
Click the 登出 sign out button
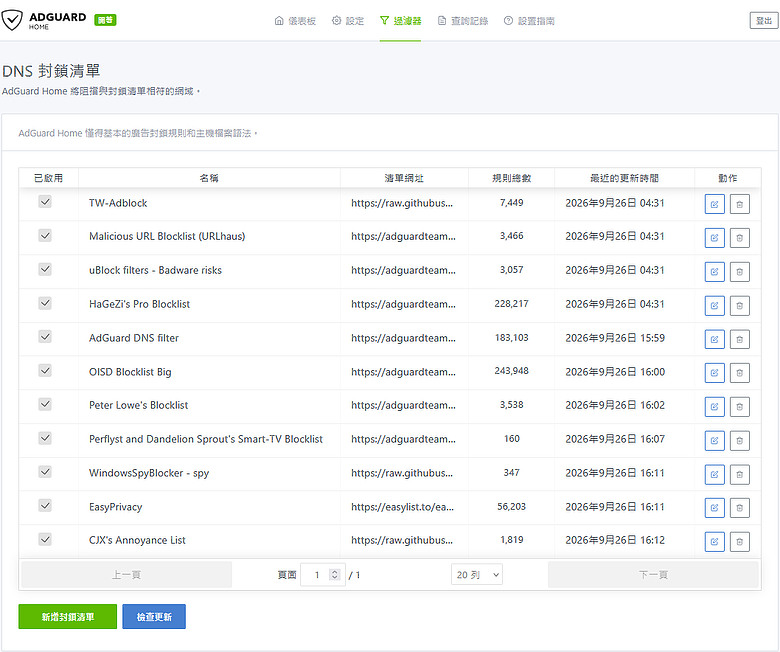click(764, 20)
